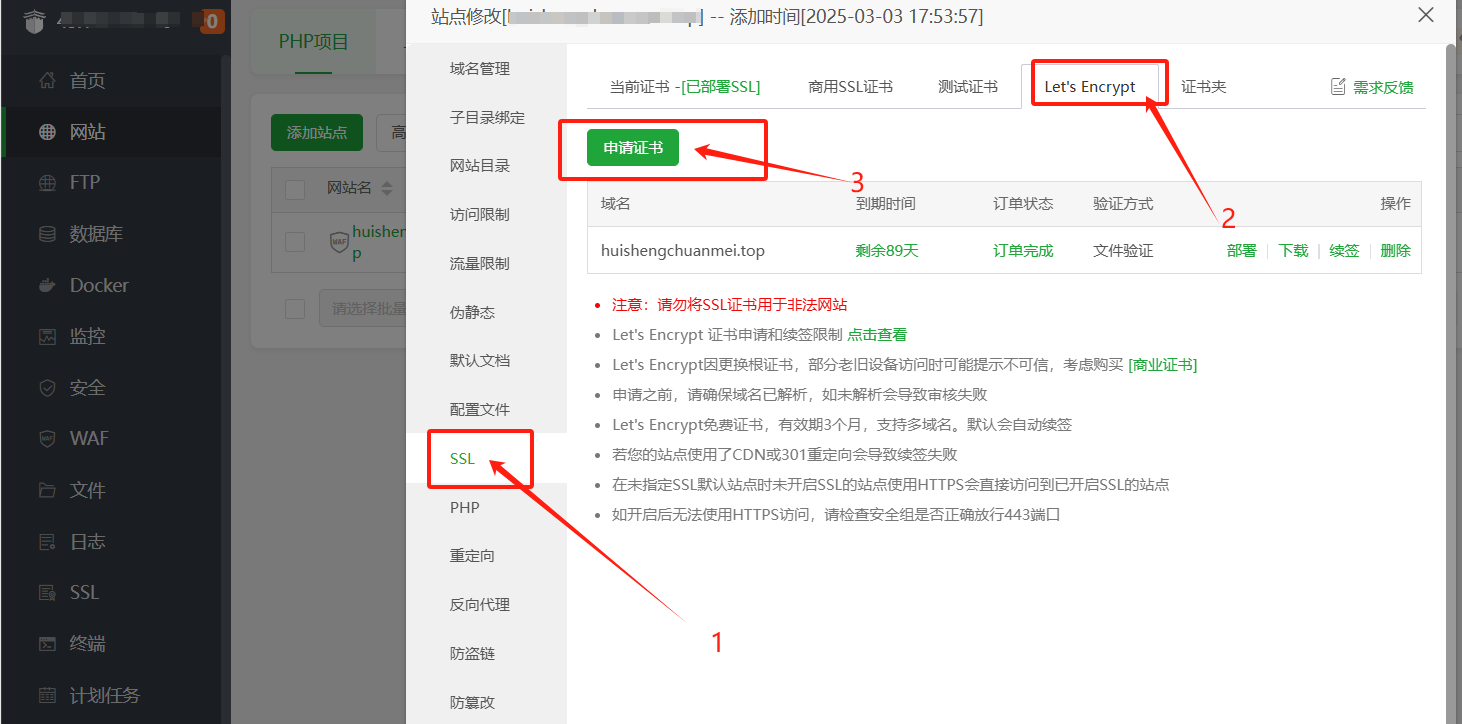The image size is (1462, 724).
Task: Renew the certificate via the 续签 link
Action: point(1344,250)
